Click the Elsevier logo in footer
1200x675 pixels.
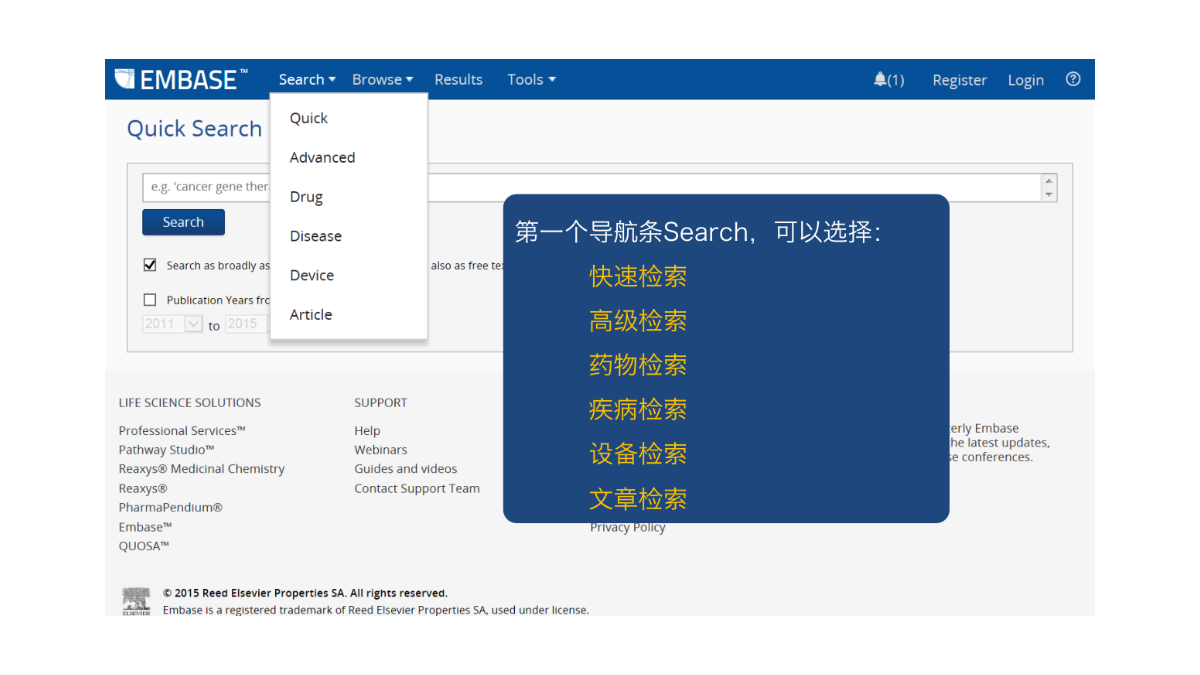[x=136, y=601]
